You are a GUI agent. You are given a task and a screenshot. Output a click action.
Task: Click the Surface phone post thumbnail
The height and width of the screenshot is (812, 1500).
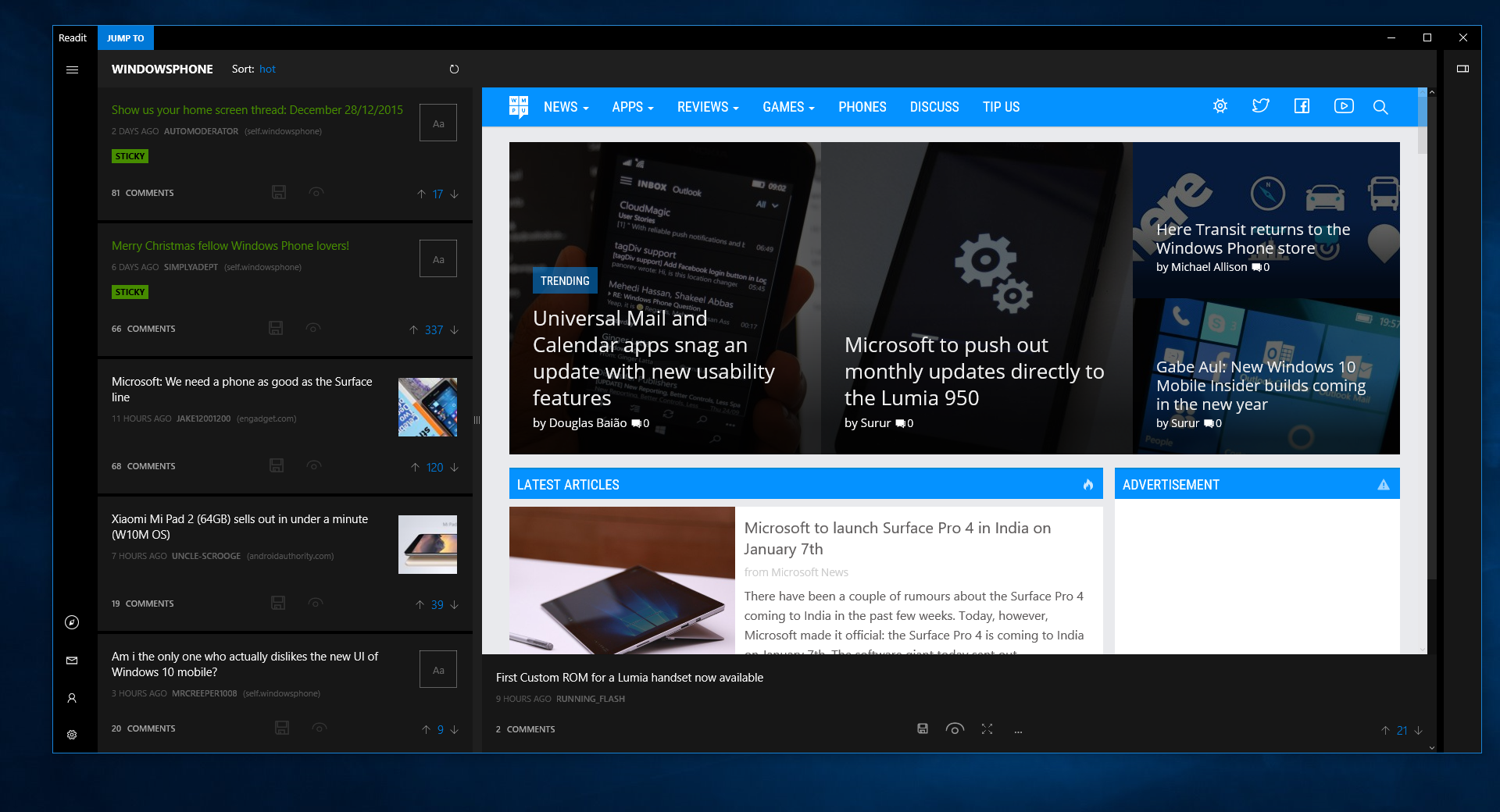click(427, 407)
